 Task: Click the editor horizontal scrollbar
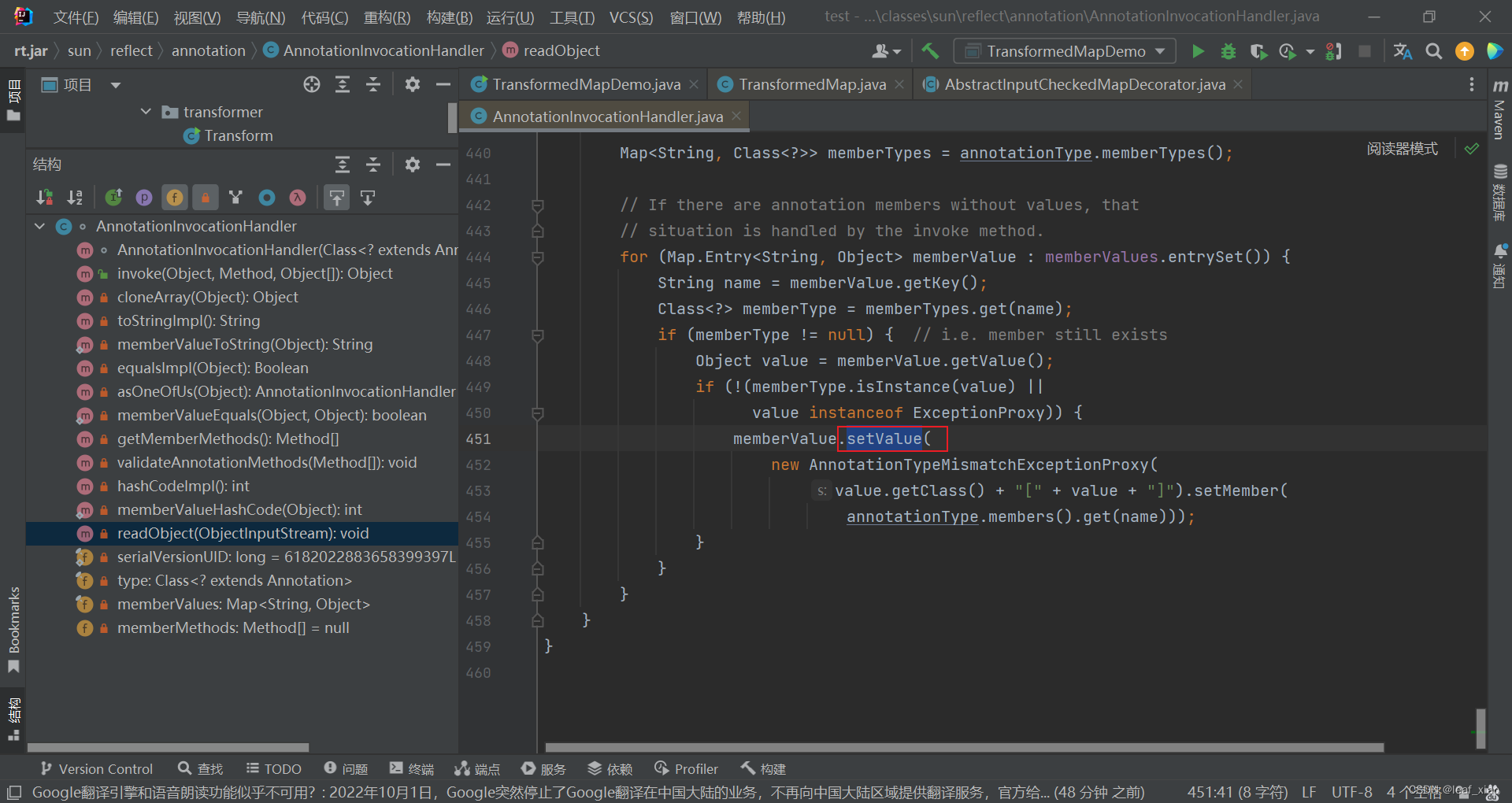point(964,747)
